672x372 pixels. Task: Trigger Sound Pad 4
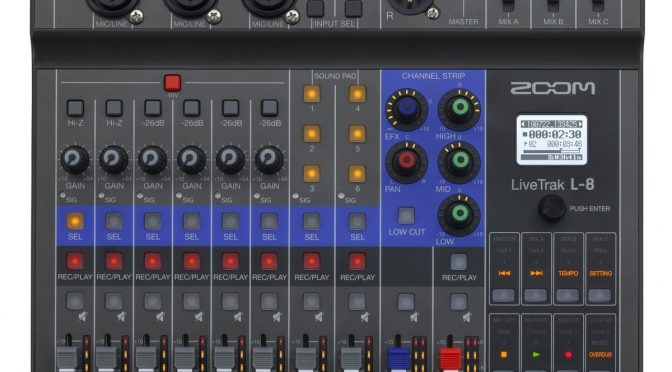pyautogui.click(x=357, y=94)
